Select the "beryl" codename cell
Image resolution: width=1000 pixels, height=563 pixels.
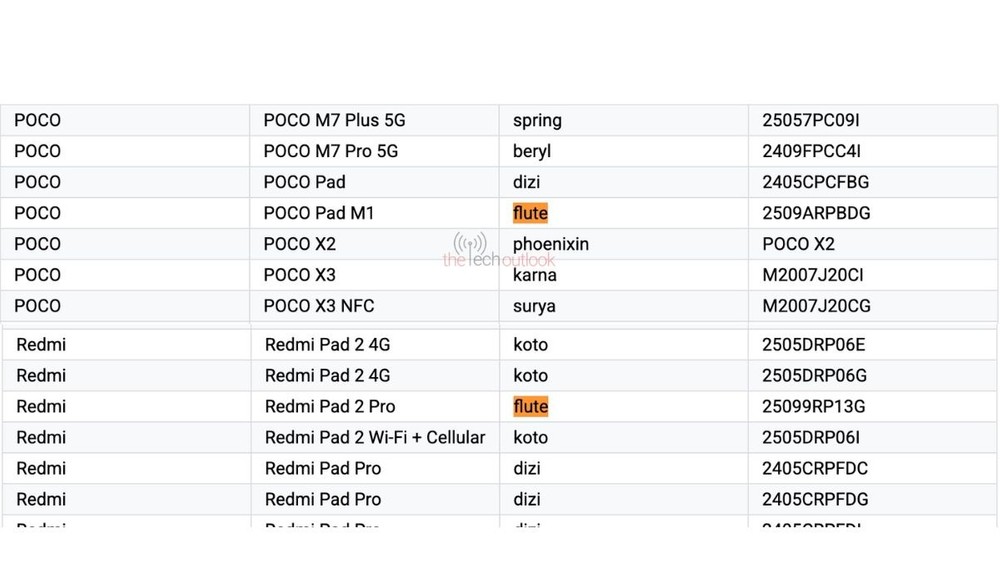532,151
